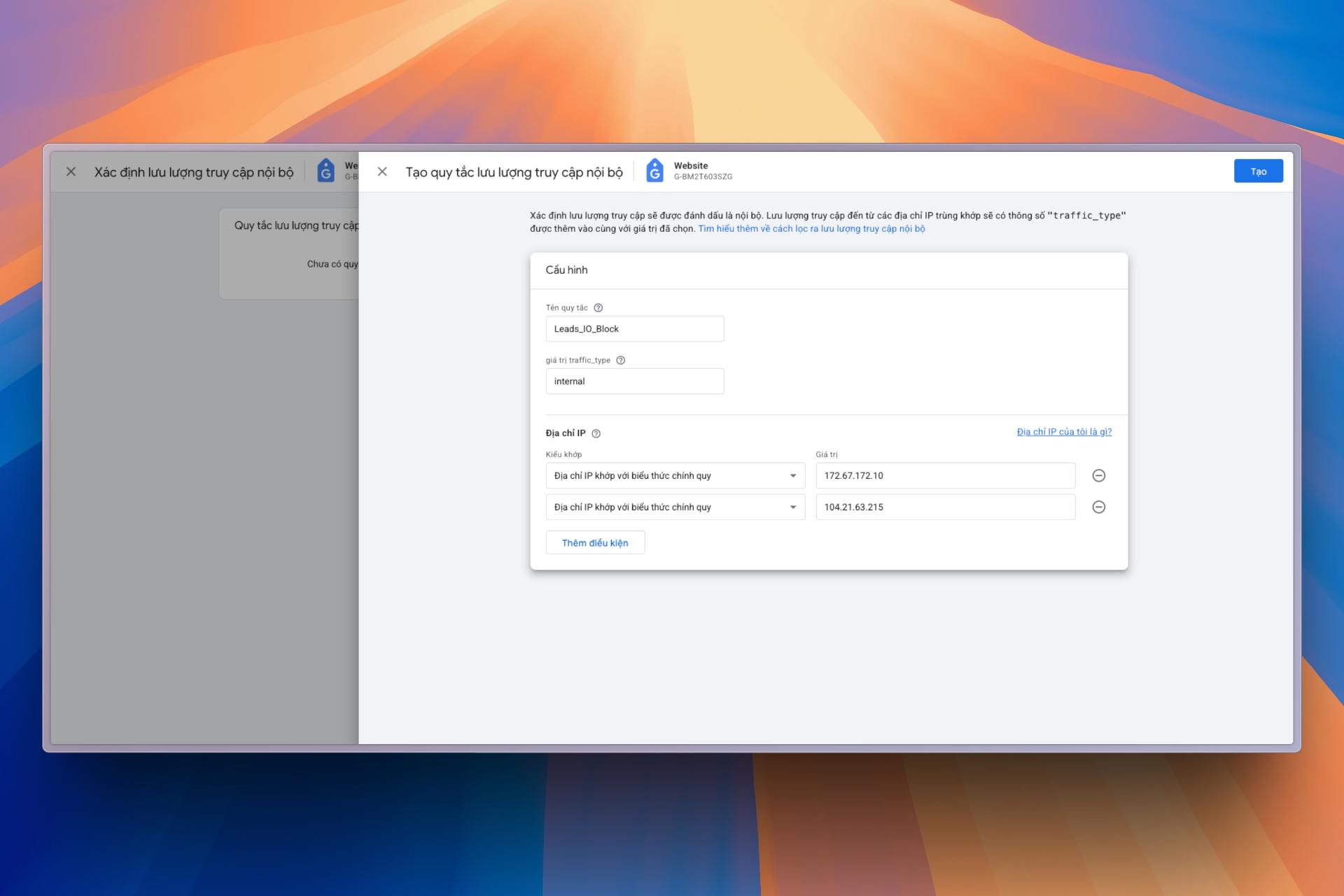Click the Google tag icon in dimmed left panel
This screenshot has height=896, width=1344.
coord(325,171)
